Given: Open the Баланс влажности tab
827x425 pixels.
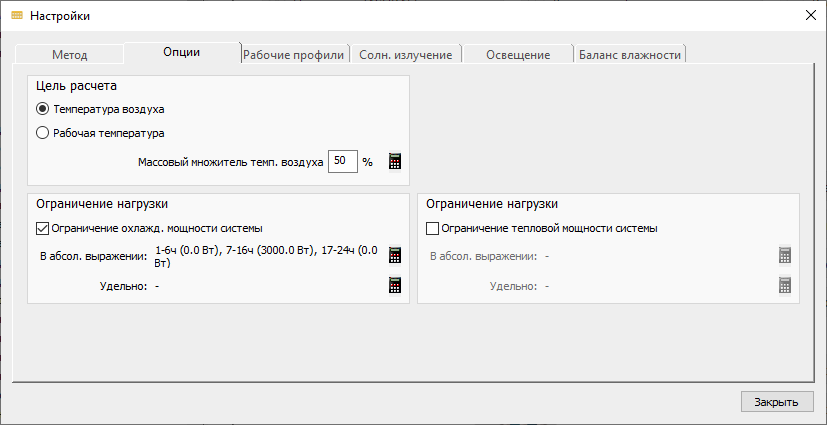Looking at the screenshot, I should point(630,55).
